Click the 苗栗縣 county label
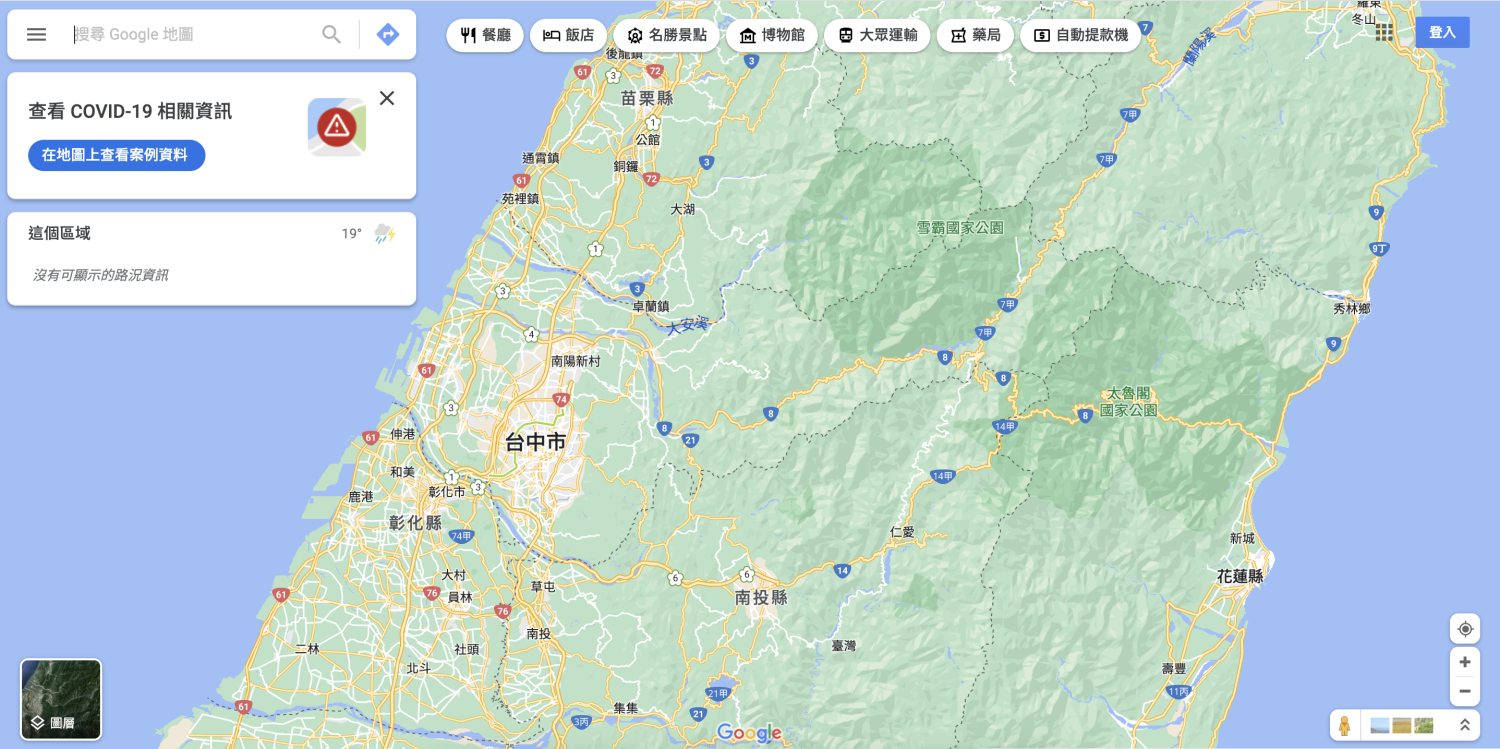1500x749 pixels. 647,98
